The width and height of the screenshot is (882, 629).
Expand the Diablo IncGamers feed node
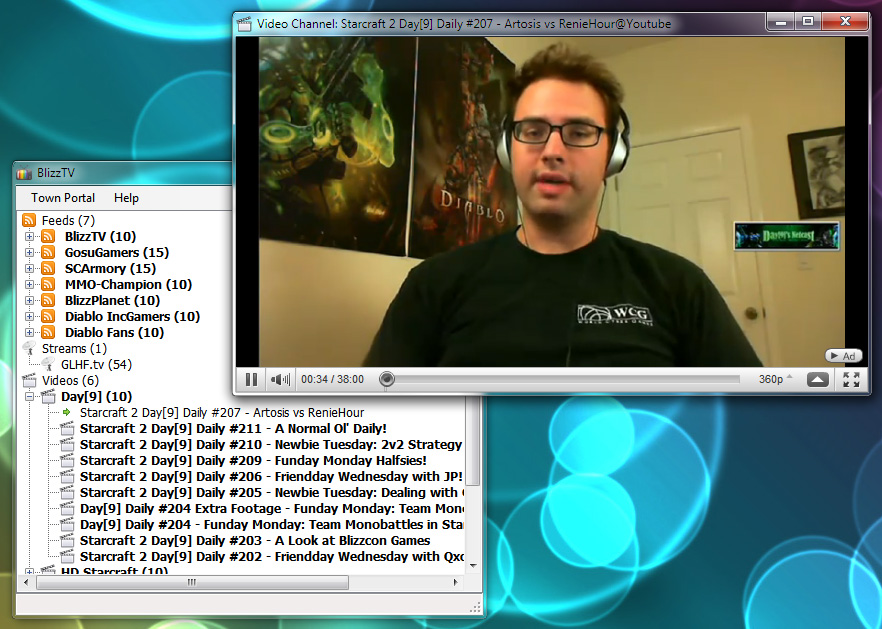point(29,317)
